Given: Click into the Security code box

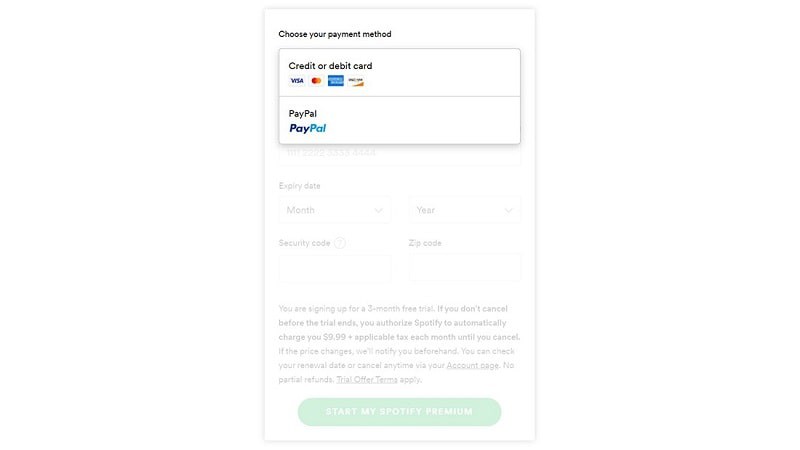Looking at the screenshot, I should click(334, 268).
